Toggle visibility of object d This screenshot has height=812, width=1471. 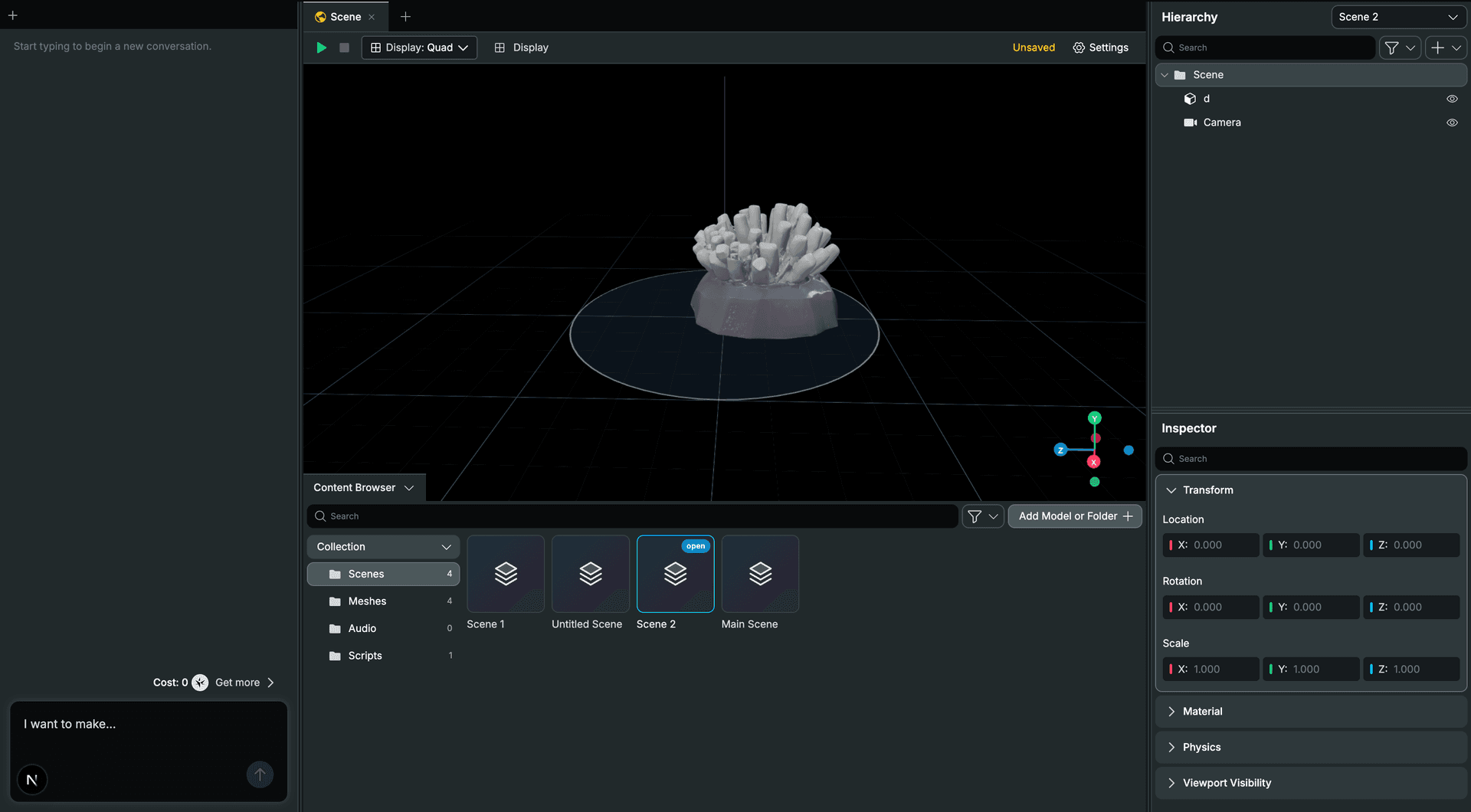(x=1452, y=99)
